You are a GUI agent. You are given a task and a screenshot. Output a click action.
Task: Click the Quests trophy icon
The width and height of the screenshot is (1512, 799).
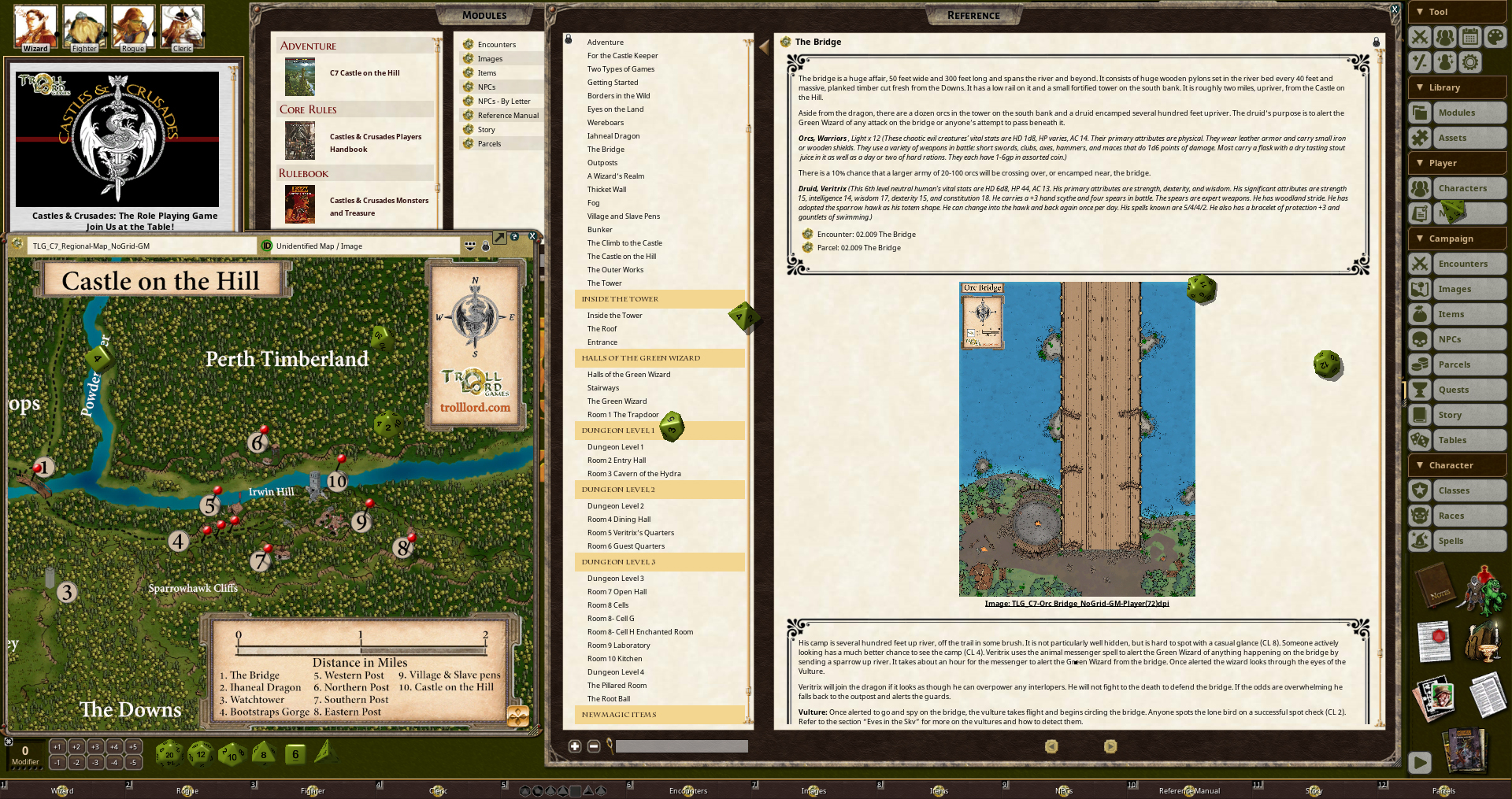tap(1420, 390)
